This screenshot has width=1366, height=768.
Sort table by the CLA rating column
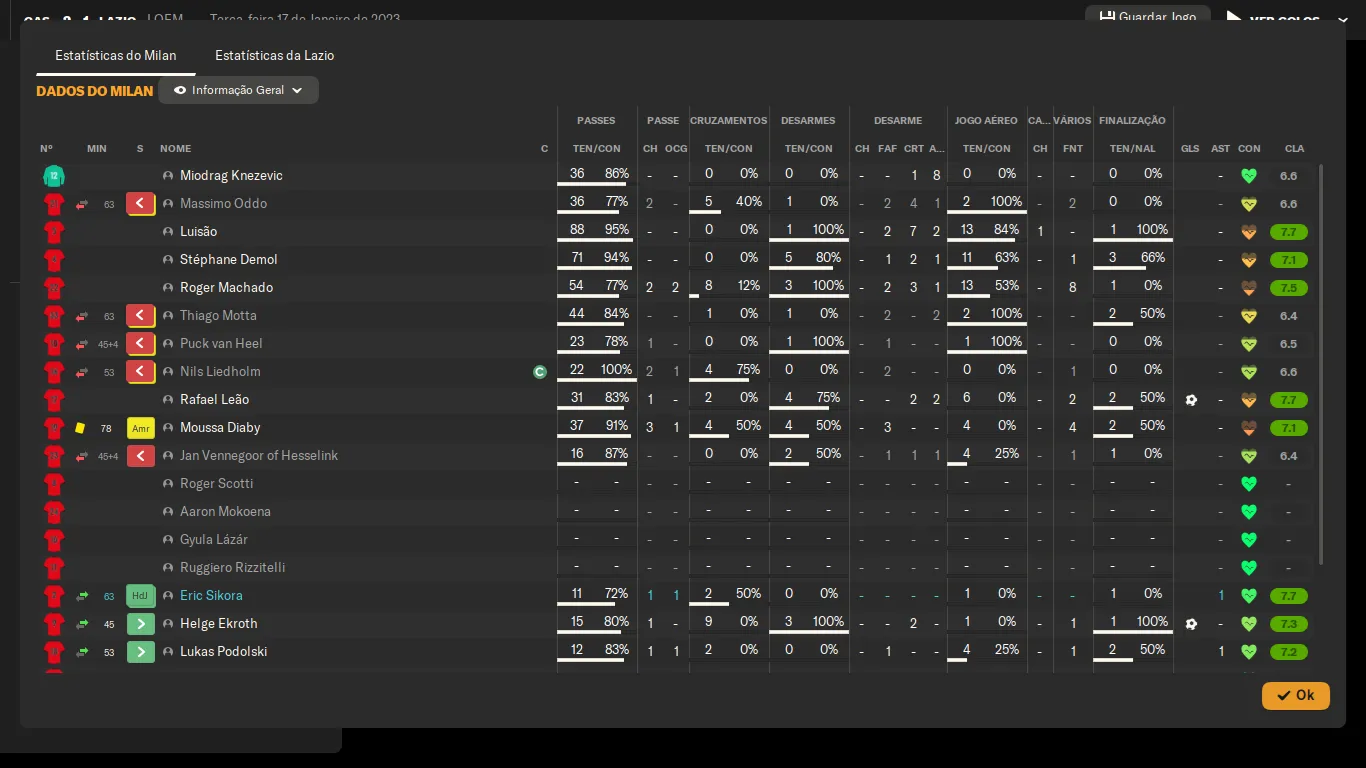(x=1294, y=149)
